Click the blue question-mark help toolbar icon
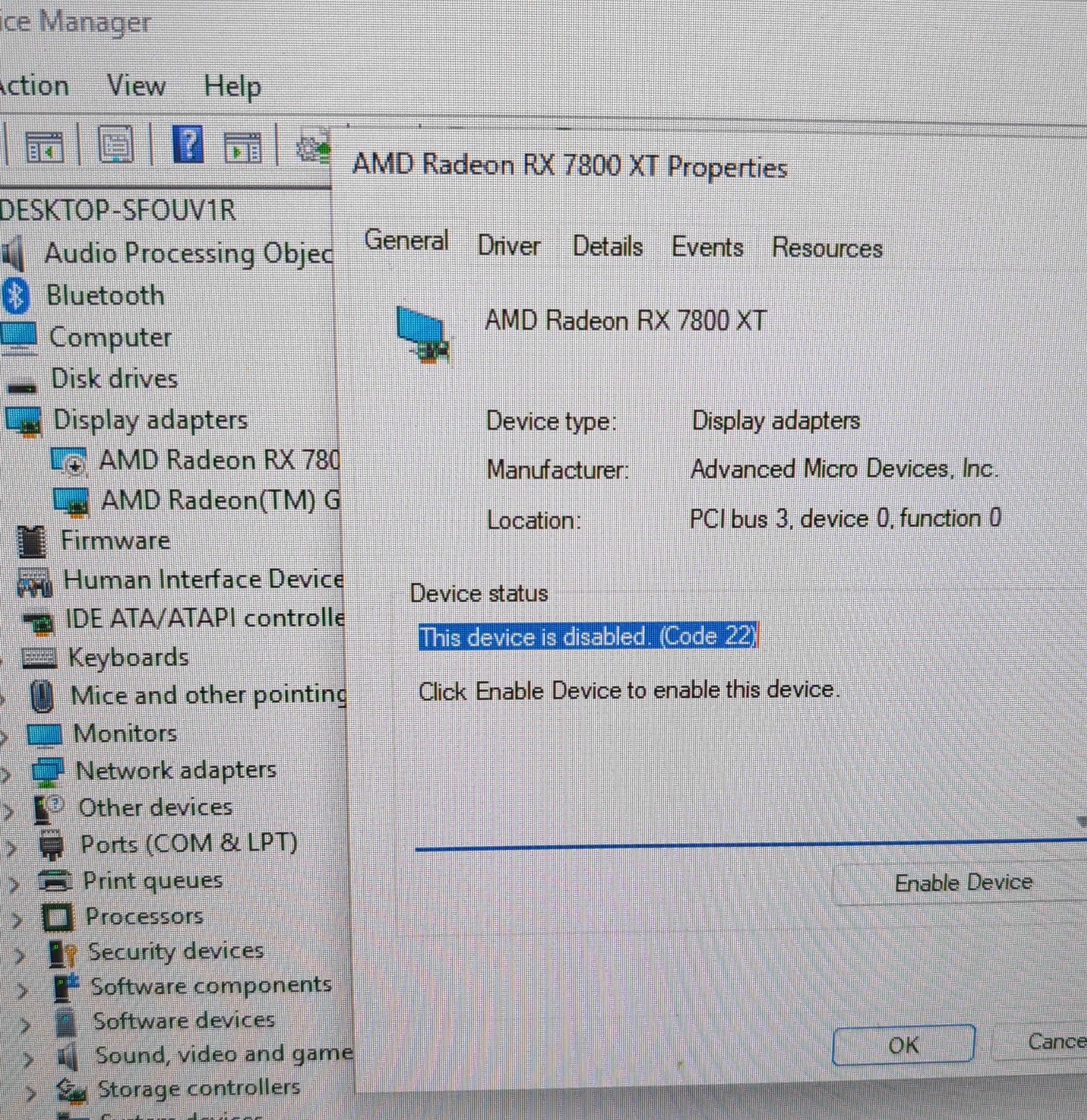The height and width of the screenshot is (1120, 1087). 188,144
